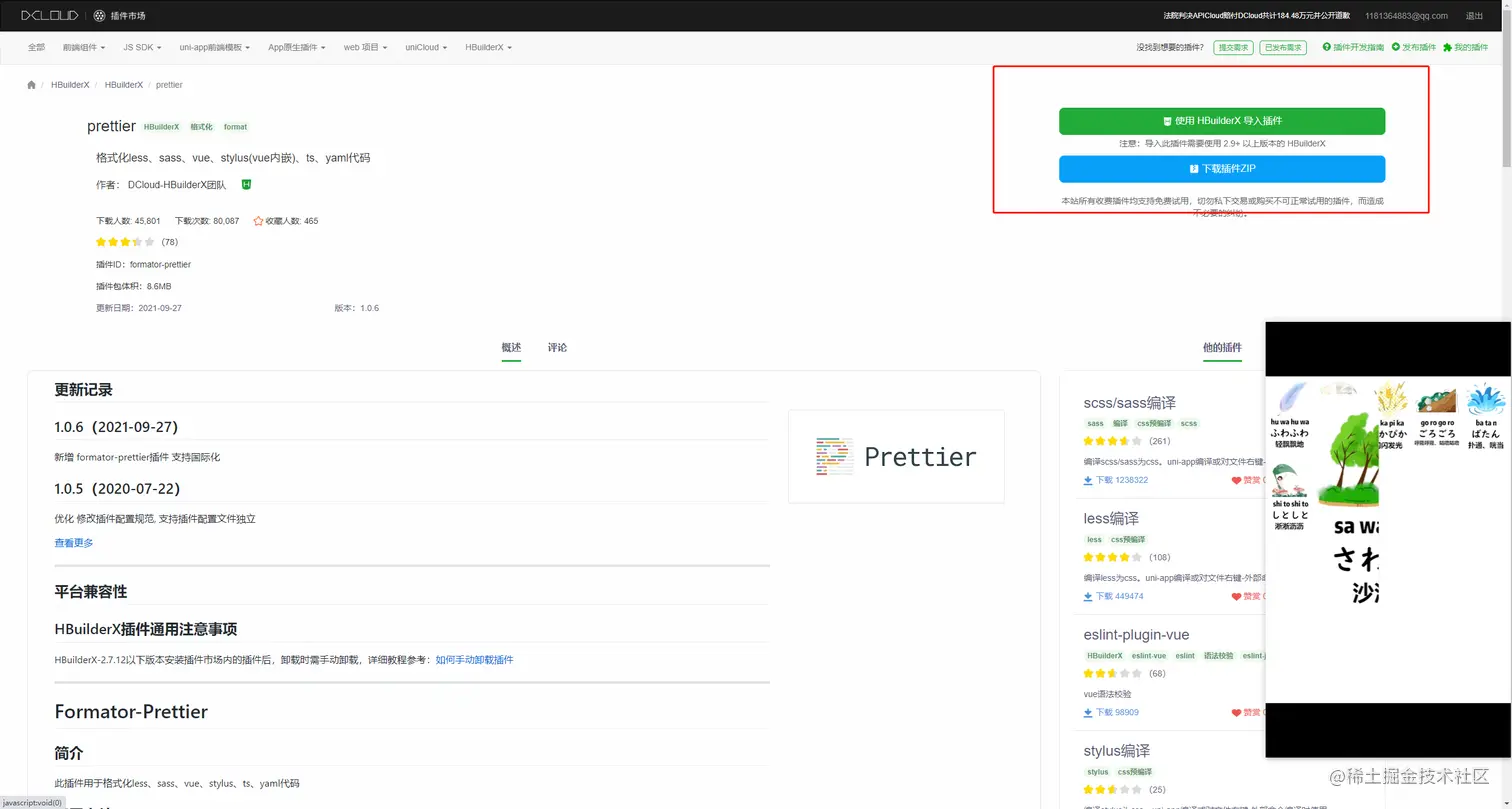The width and height of the screenshot is (1512, 809).
Task: Select 他的插件 tab
Action: 1222,348
